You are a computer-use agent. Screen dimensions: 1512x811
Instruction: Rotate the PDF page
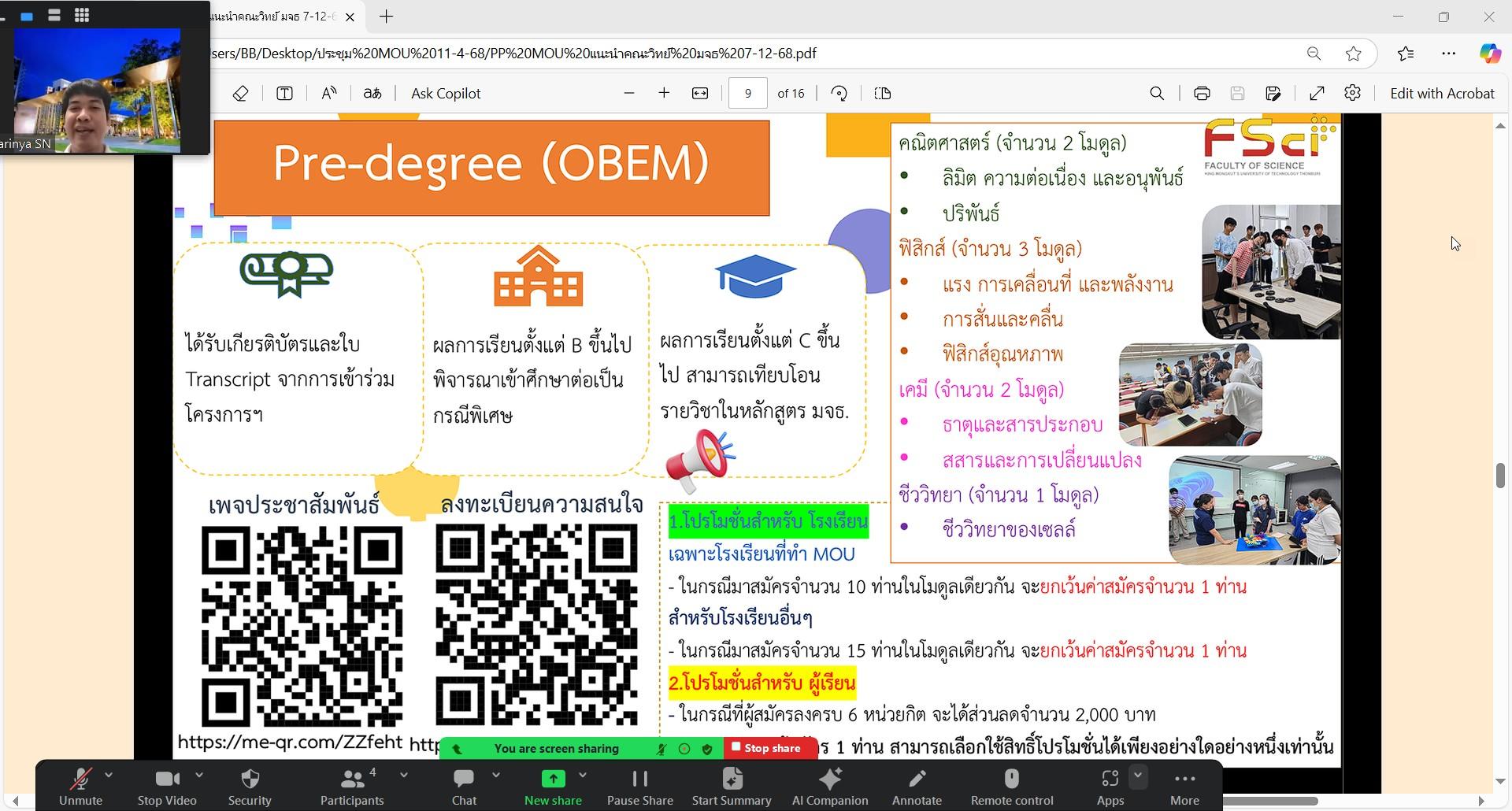click(x=839, y=93)
